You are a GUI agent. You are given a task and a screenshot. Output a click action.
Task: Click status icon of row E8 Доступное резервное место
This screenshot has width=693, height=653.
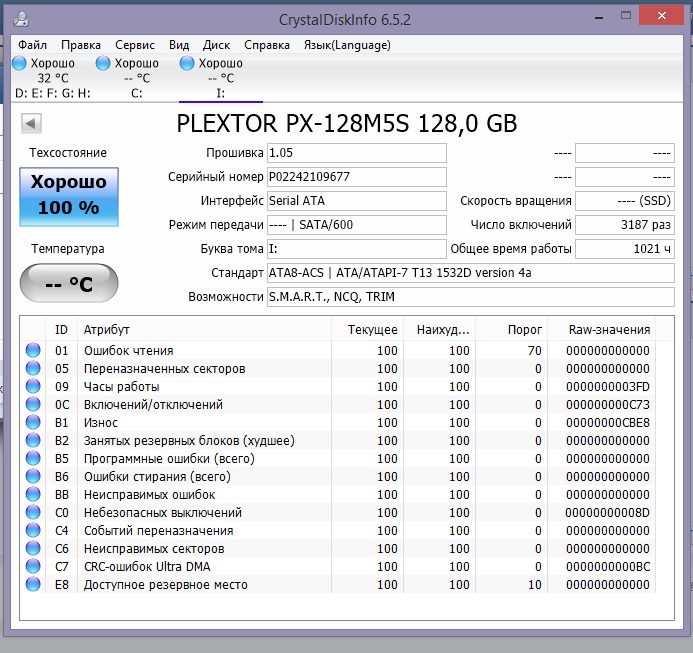click(x=33, y=584)
